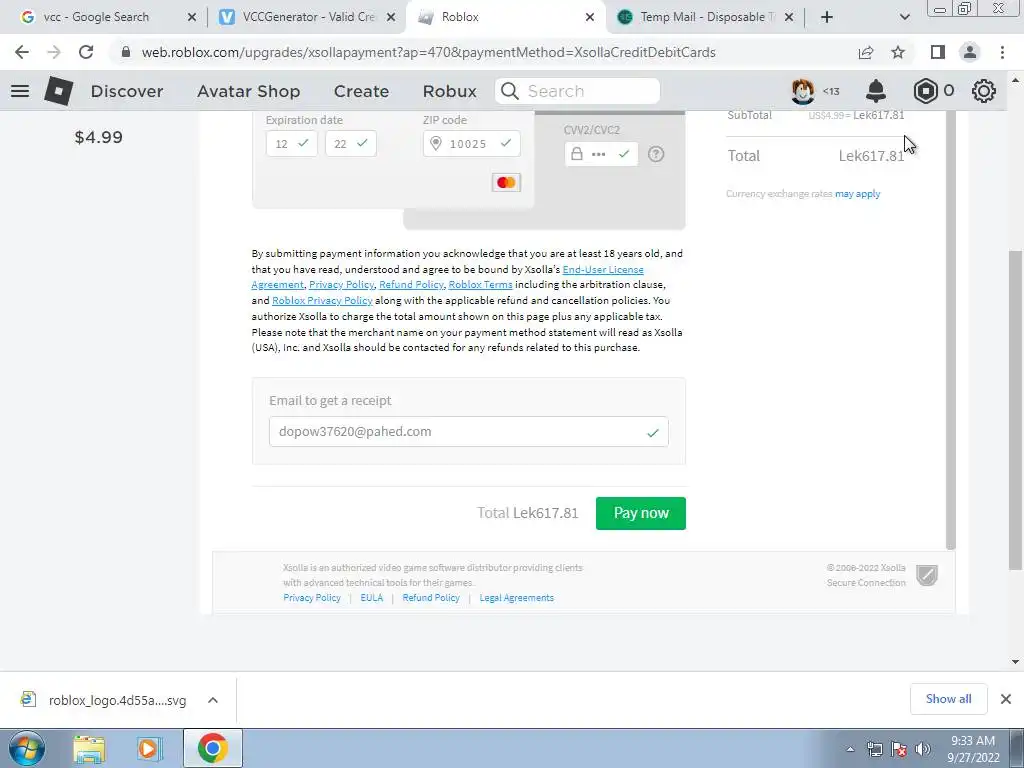
Task: Open the Roblox hamburger navigation menu
Action: tap(20, 91)
